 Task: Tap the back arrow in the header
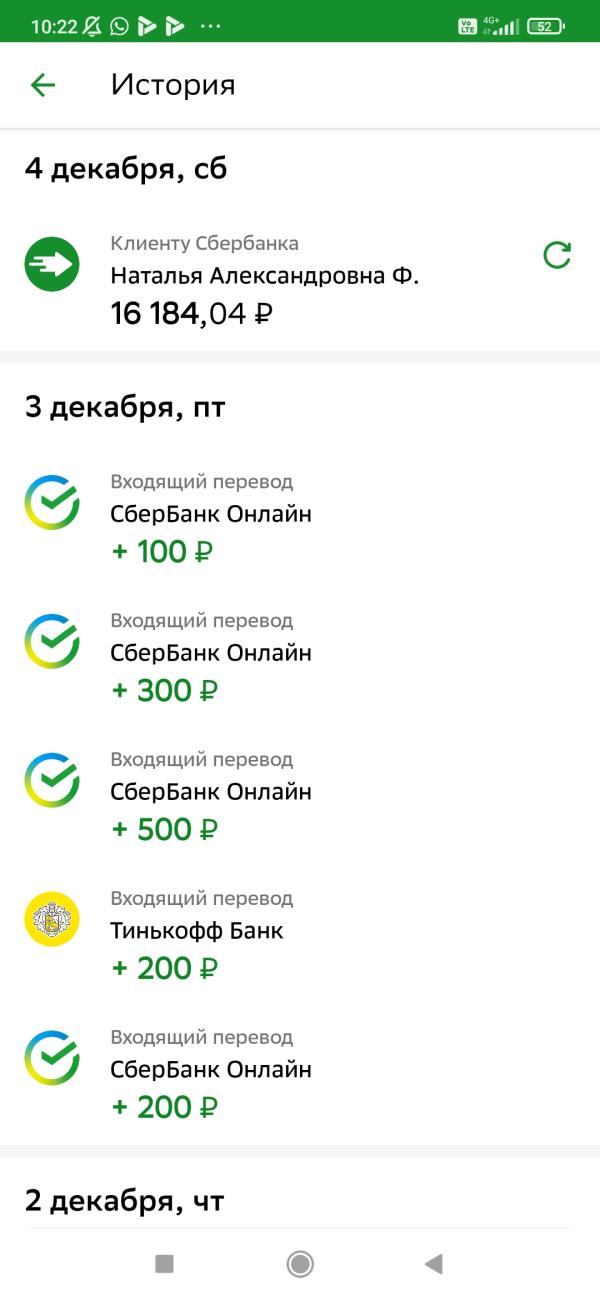coord(43,85)
